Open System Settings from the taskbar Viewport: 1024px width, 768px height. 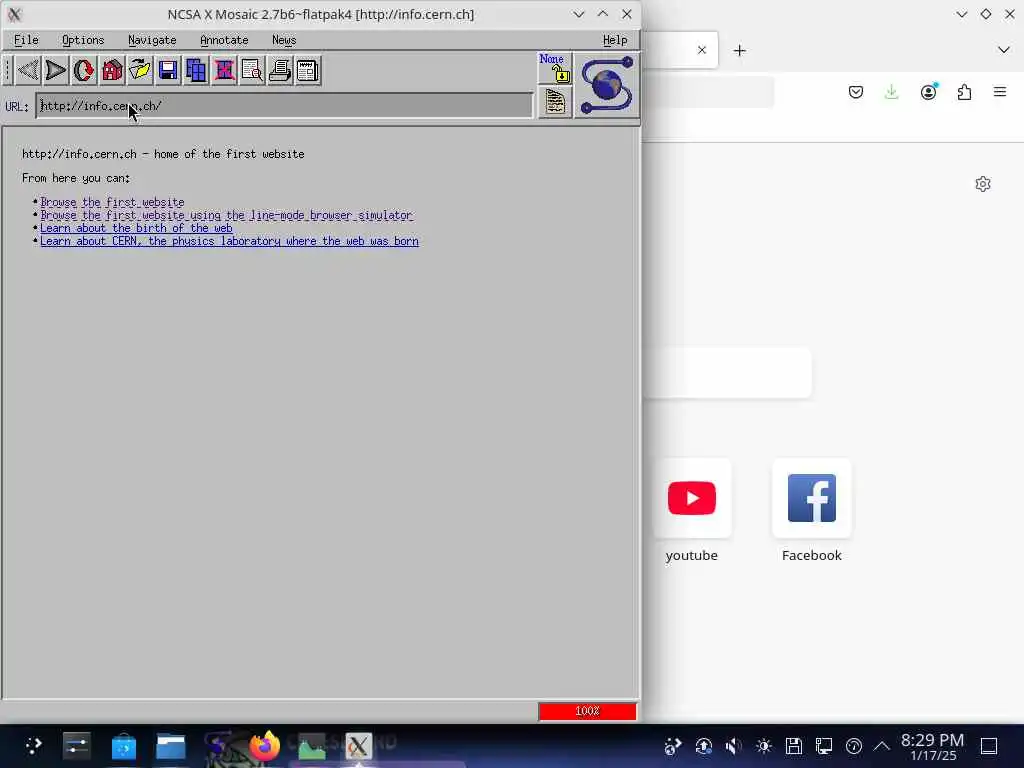point(76,746)
